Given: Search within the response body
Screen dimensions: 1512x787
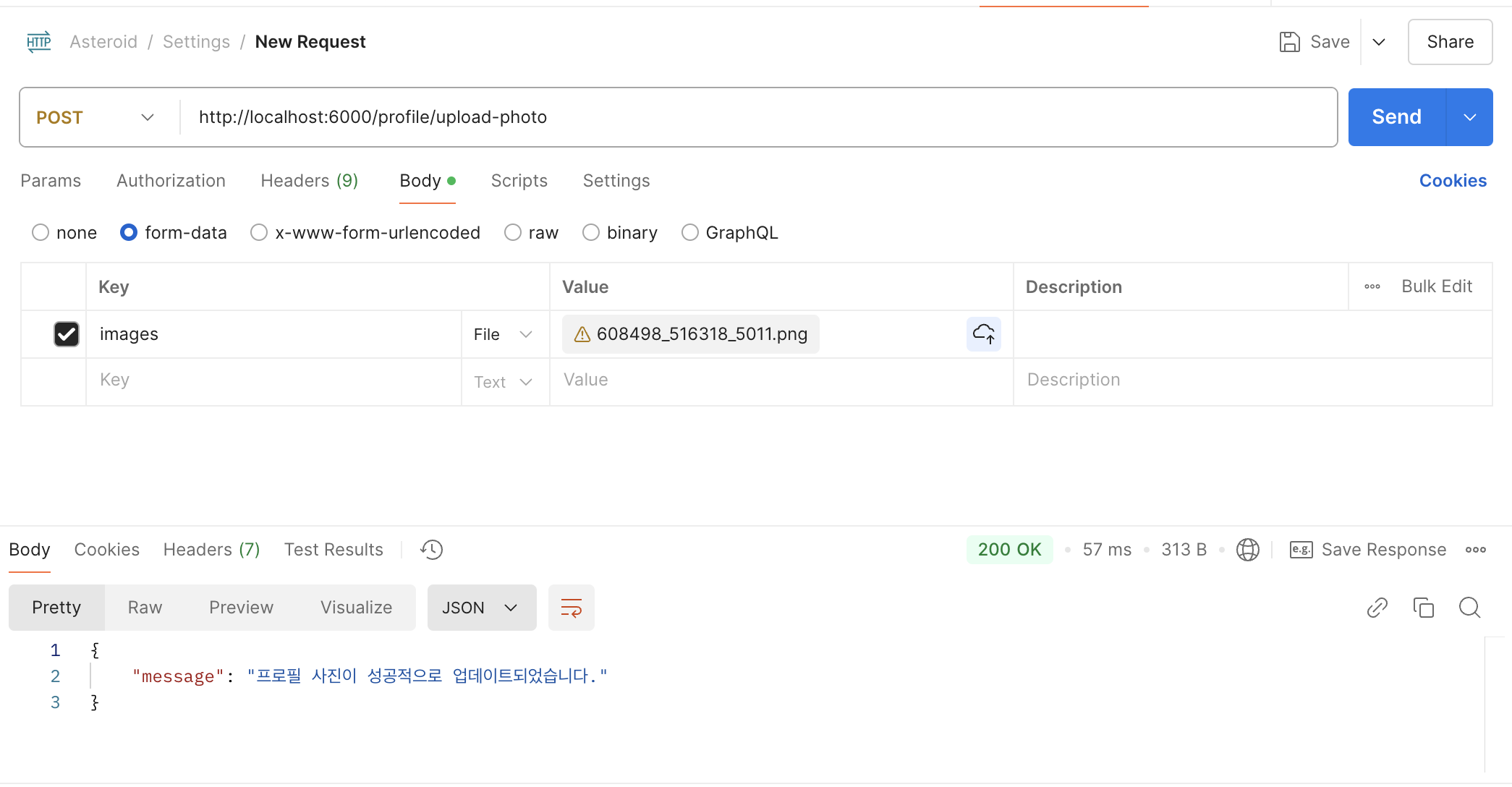Looking at the screenshot, I should pyautogui.click(x=1469, y=608).
